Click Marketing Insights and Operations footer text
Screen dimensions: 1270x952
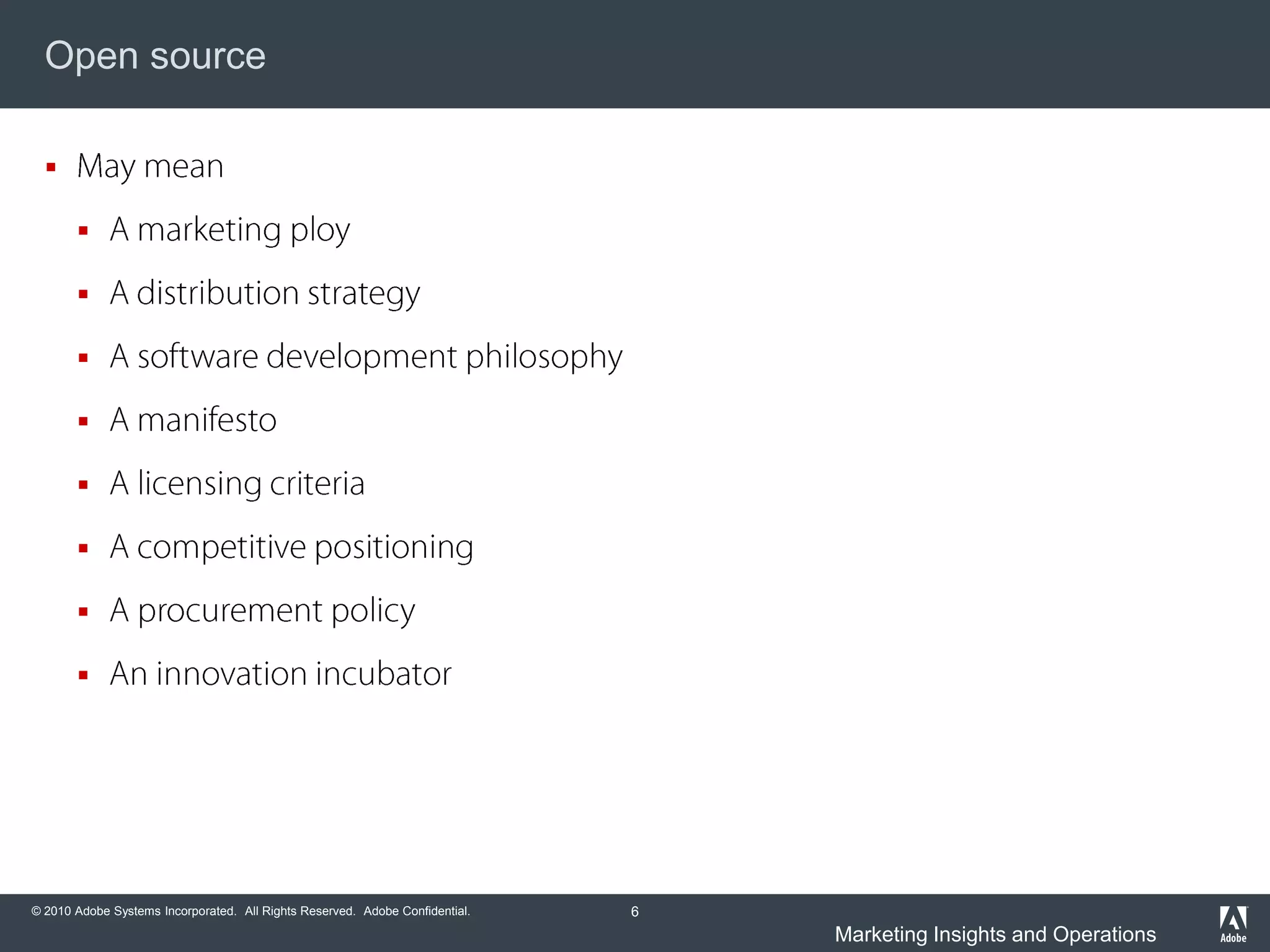point(995,934)
